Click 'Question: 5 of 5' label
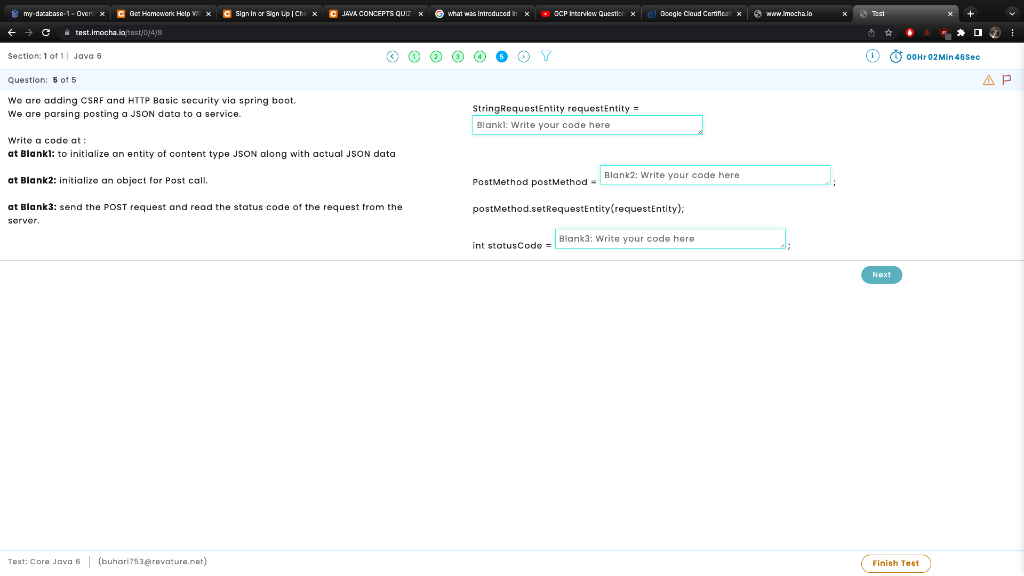1024x576 pixels. (42, 80)
